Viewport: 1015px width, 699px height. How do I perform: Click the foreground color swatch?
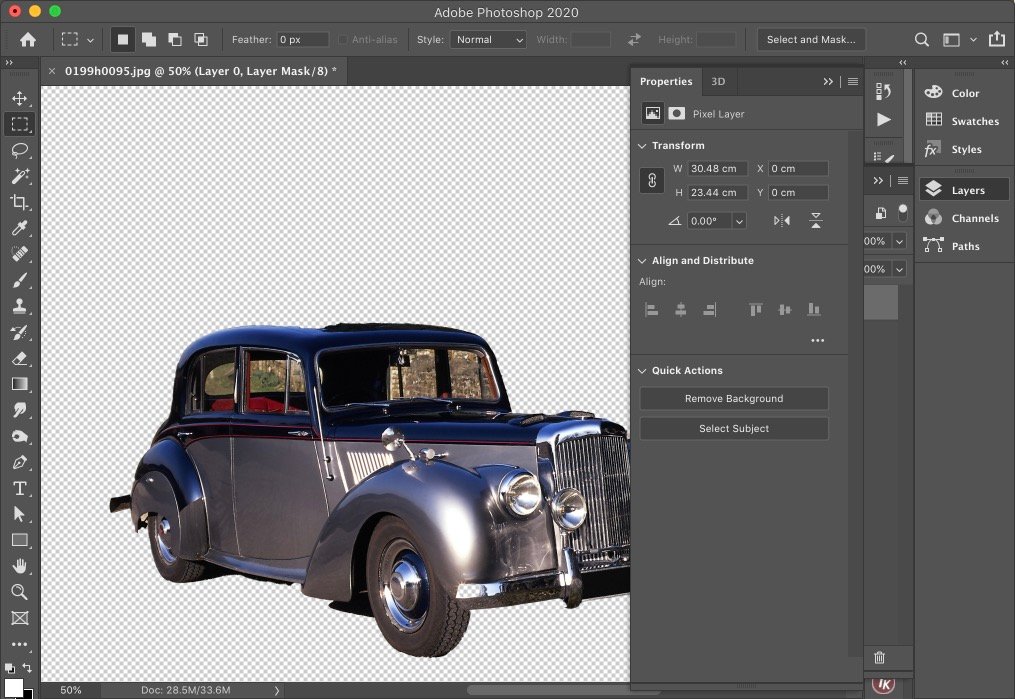(x=13, y=687)
